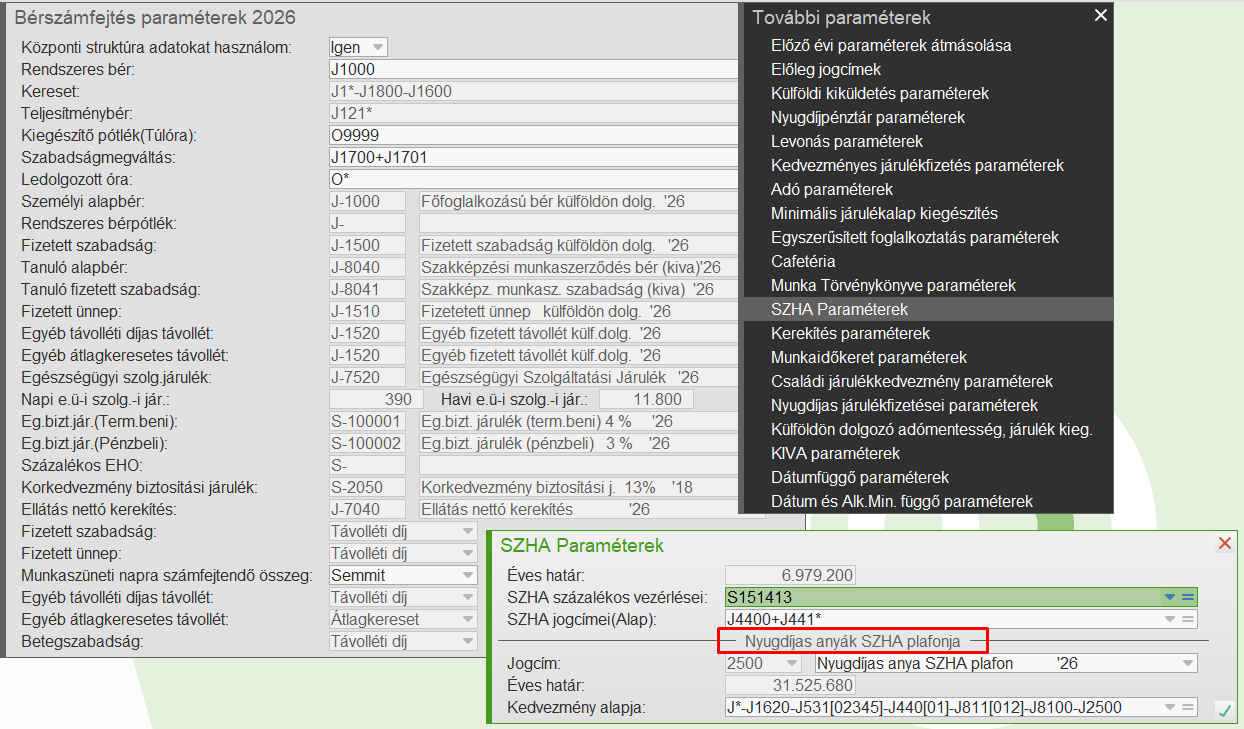
Task: Click the equals icon in the SZHA százalékos vezérlései row
Action: coord(1189,598)
